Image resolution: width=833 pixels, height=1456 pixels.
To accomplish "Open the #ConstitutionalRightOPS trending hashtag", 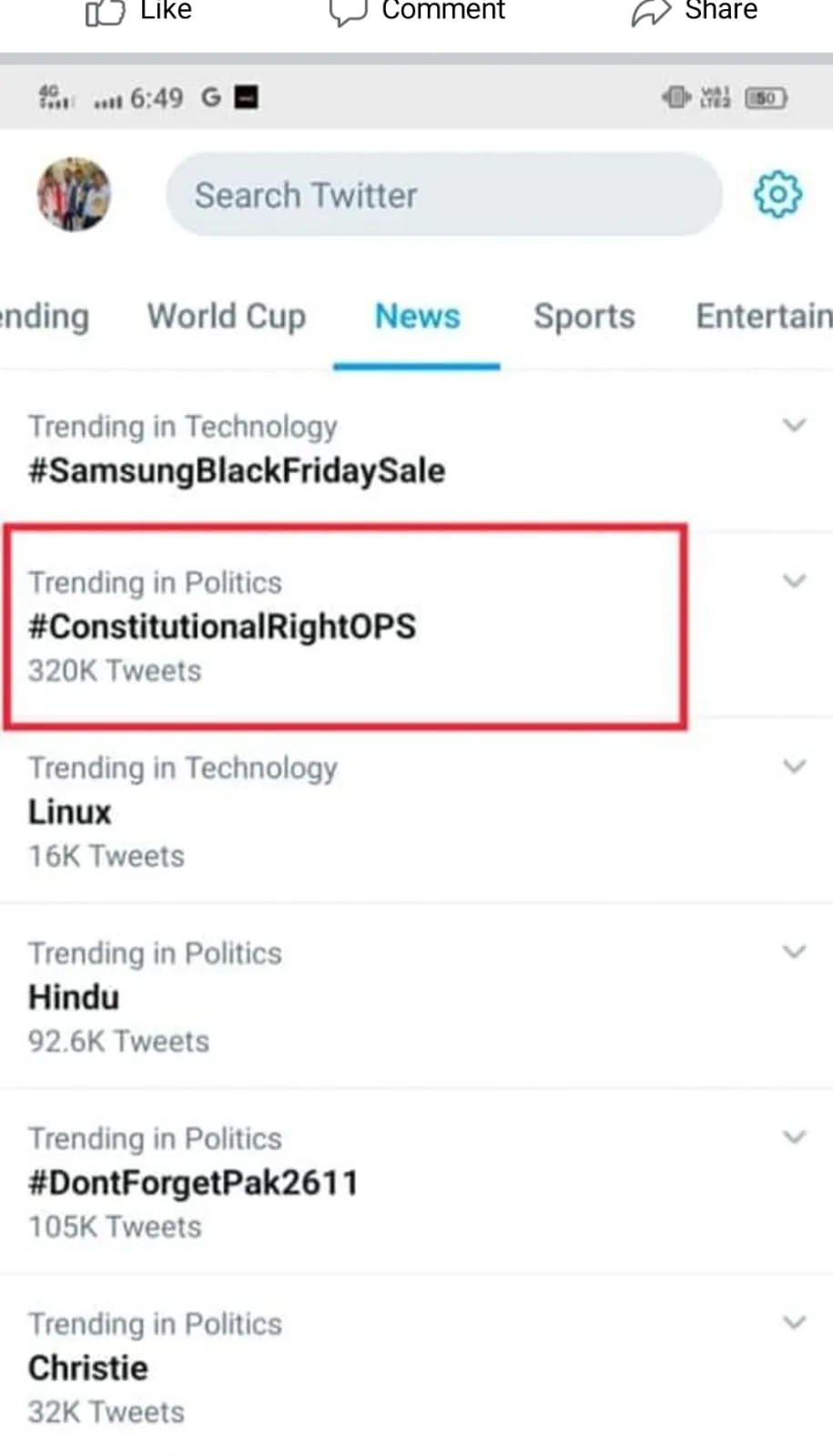I will [222, 627].
